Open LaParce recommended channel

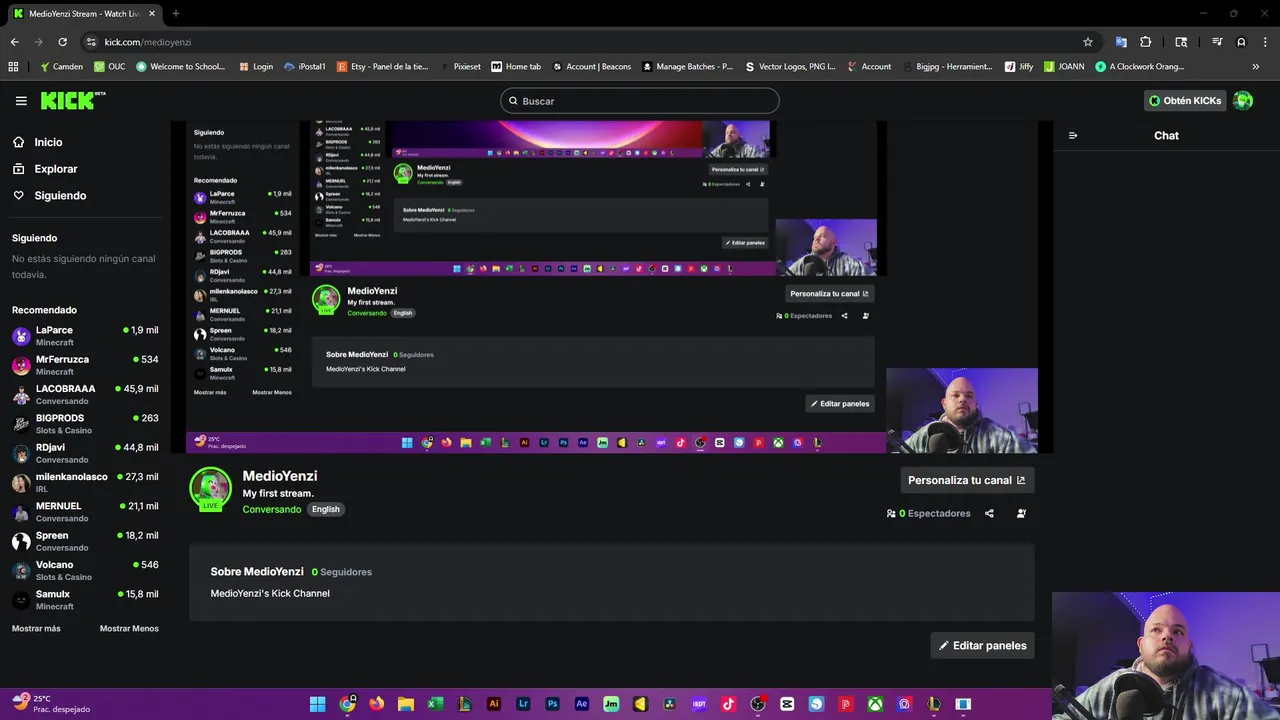85,336
